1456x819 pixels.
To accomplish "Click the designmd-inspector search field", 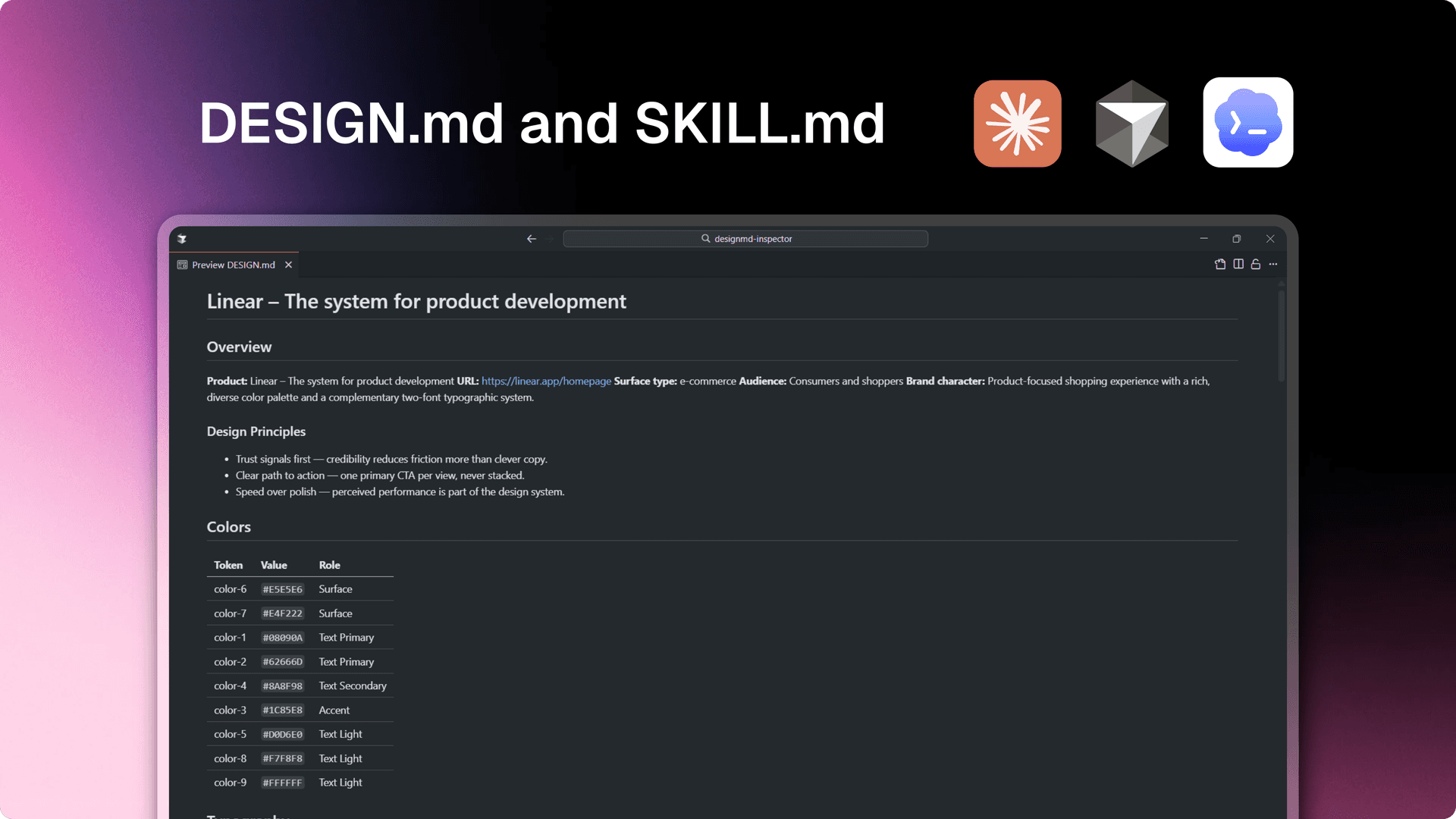I will 745,239.
